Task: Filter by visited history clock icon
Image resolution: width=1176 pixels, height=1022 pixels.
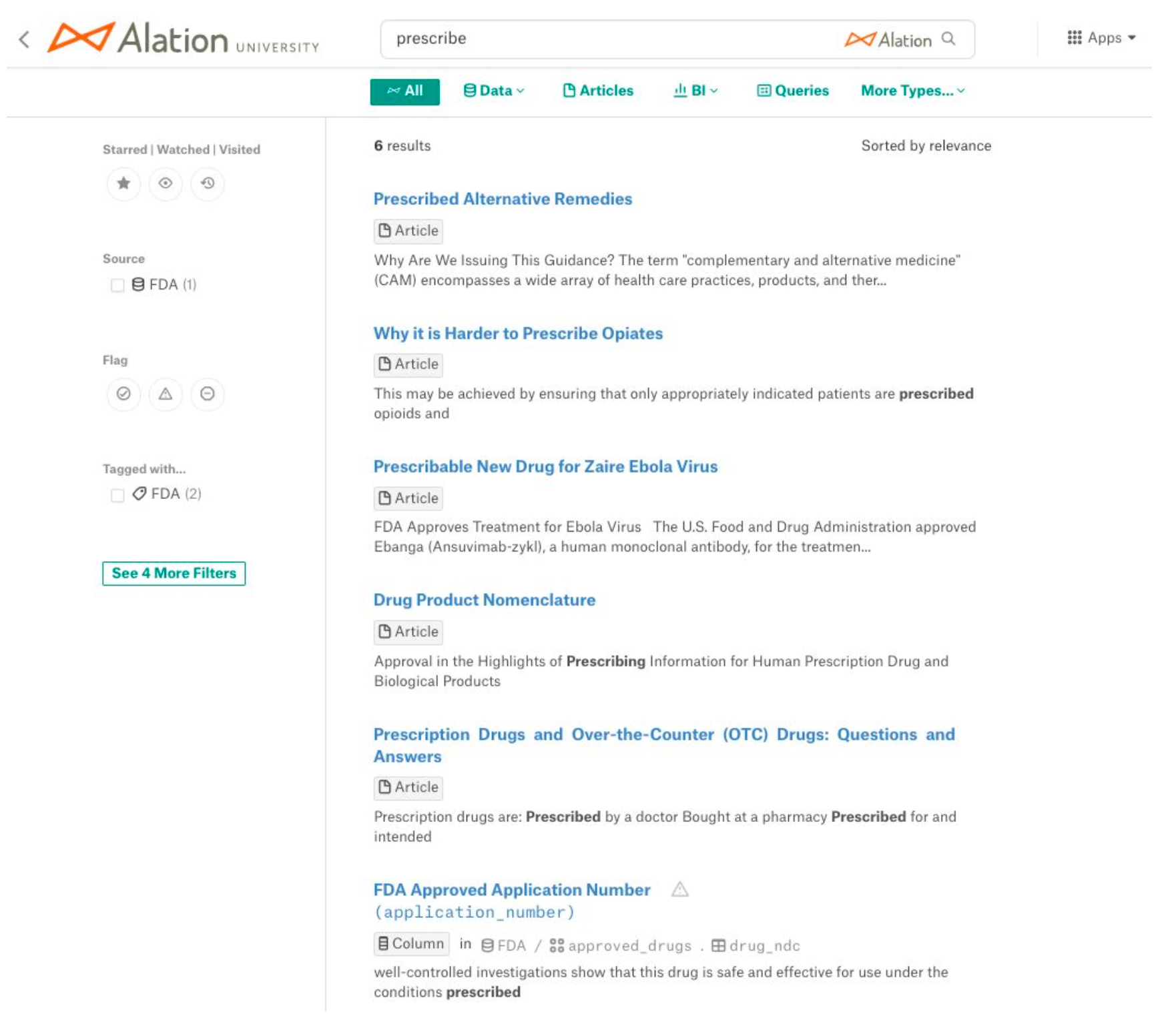Action: [208, 183]
